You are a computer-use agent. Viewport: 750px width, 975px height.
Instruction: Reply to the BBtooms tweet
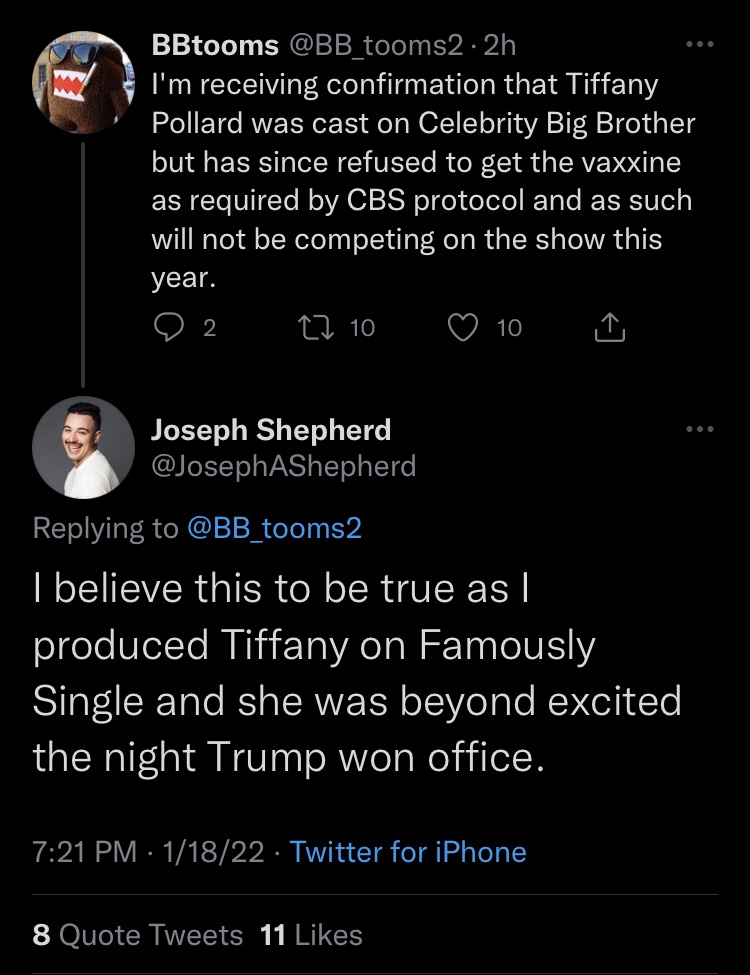(168, 327)
